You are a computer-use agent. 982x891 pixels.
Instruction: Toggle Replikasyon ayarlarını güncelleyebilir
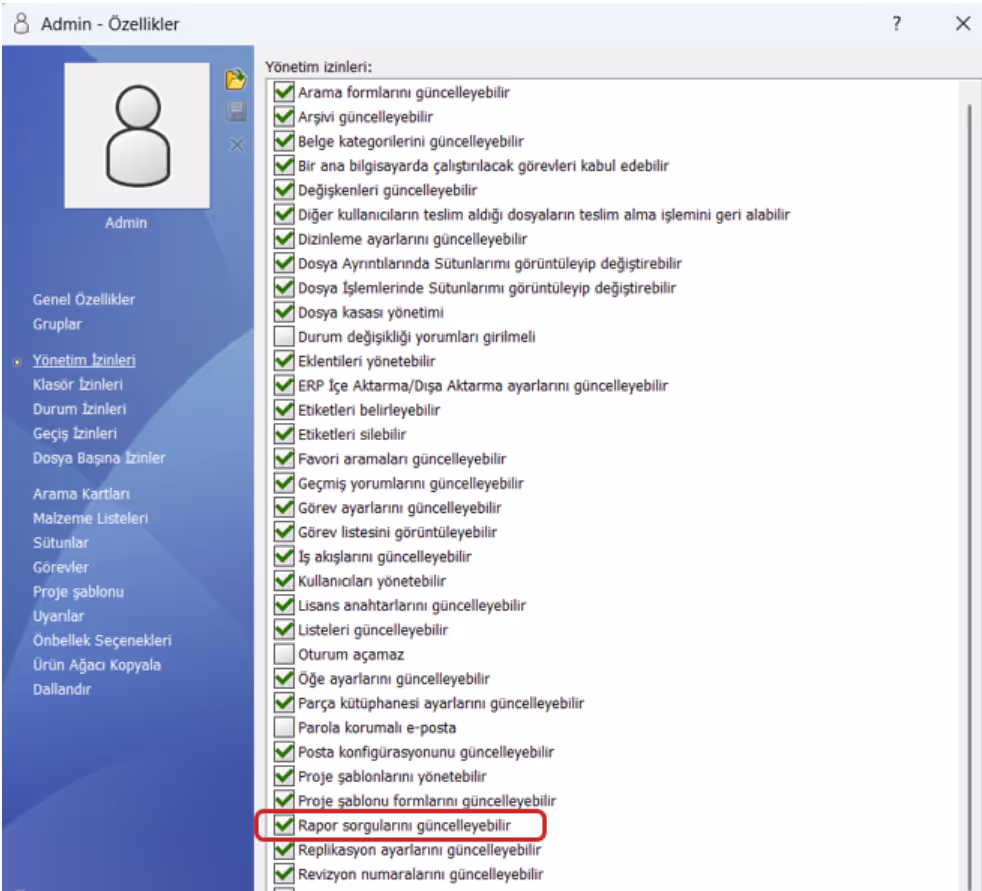[x=284, y=849]
